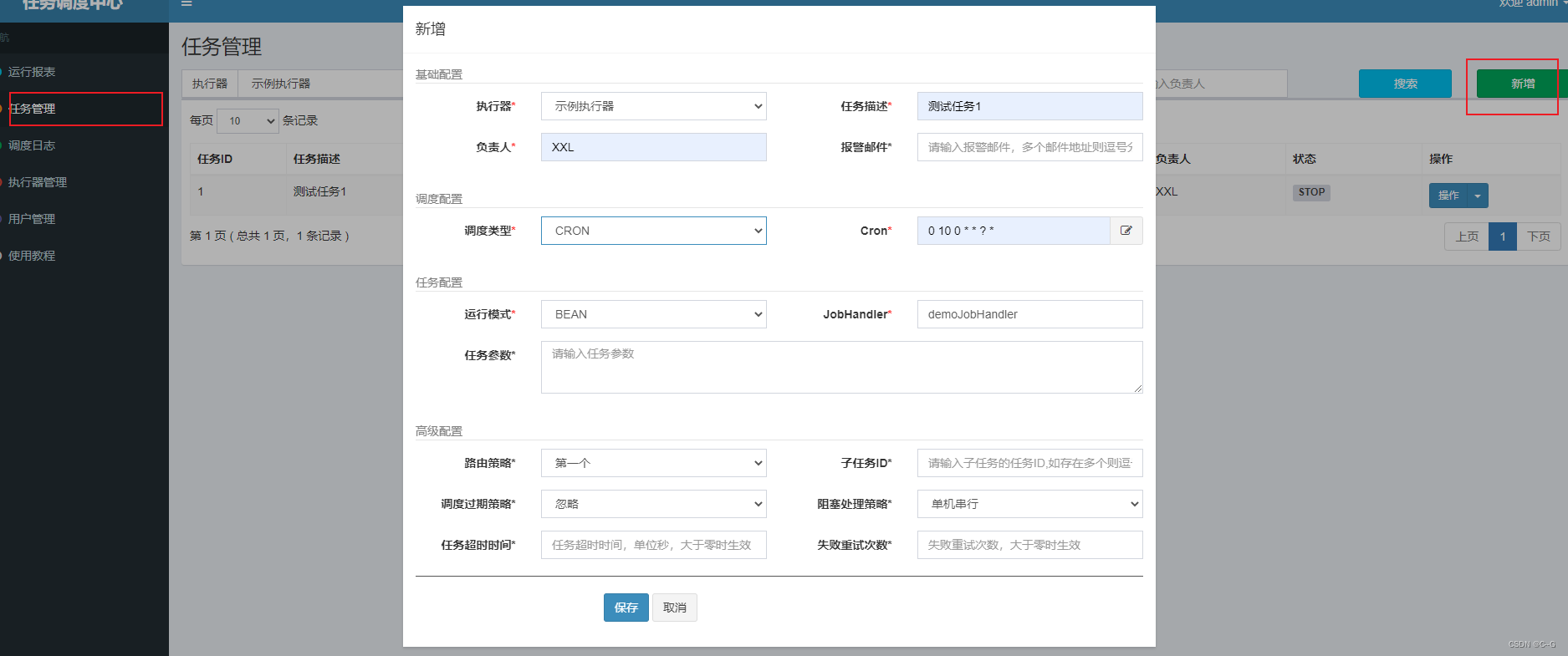Focus the 负责人 search filter field
Viewport: 1568px width, 656px height.
click(x=1221, y=84)
